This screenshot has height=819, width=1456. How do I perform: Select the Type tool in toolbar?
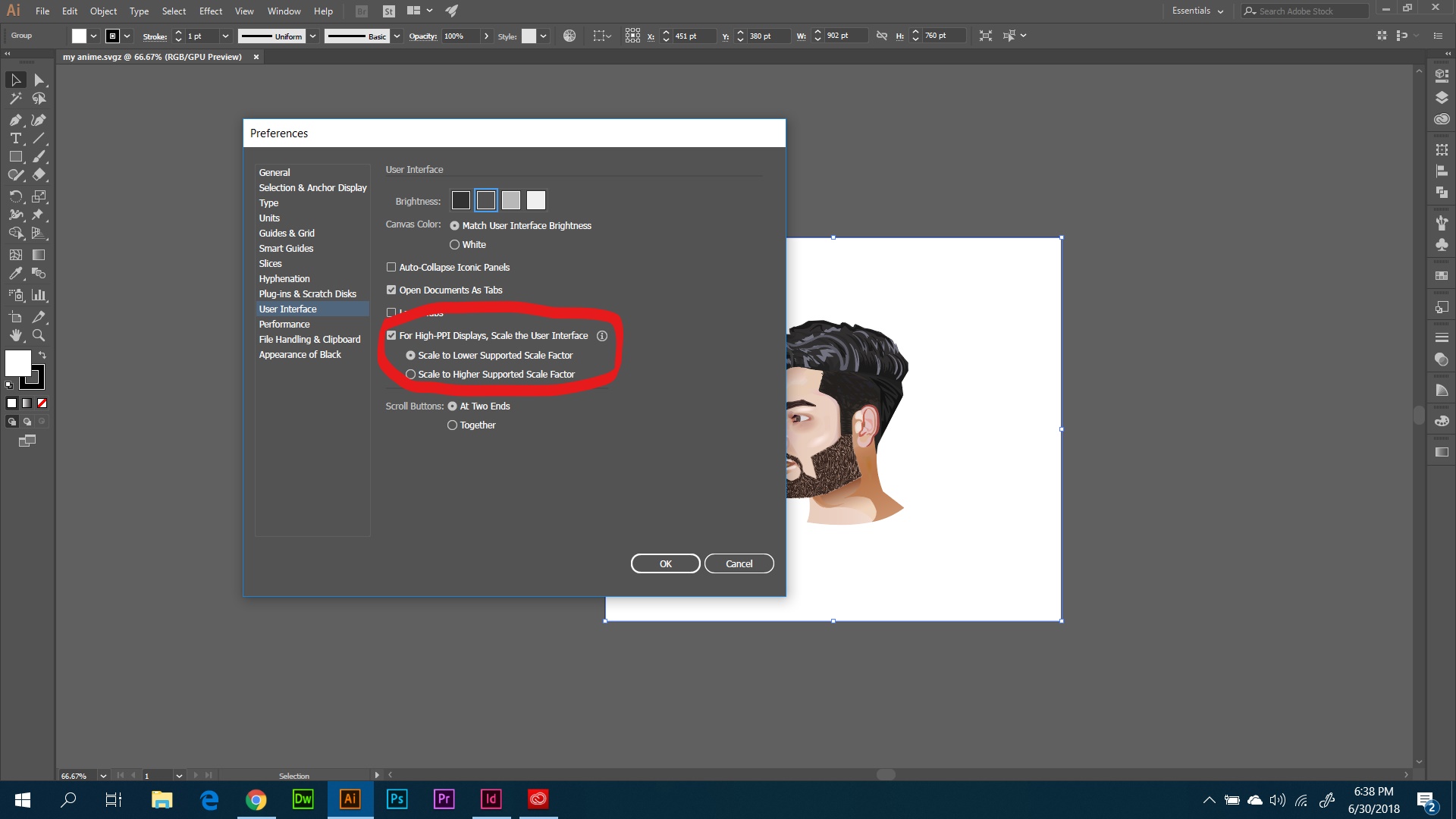coord(14,139)
